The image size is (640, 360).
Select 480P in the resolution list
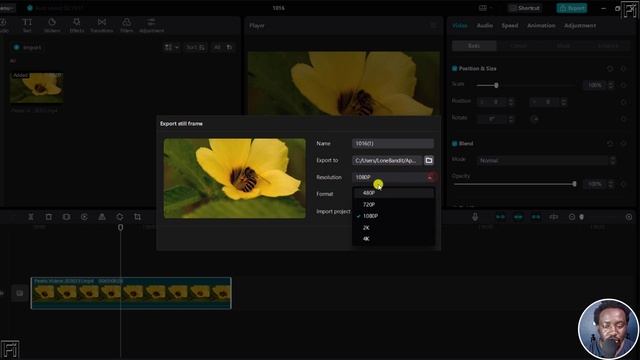pos(393,193)
